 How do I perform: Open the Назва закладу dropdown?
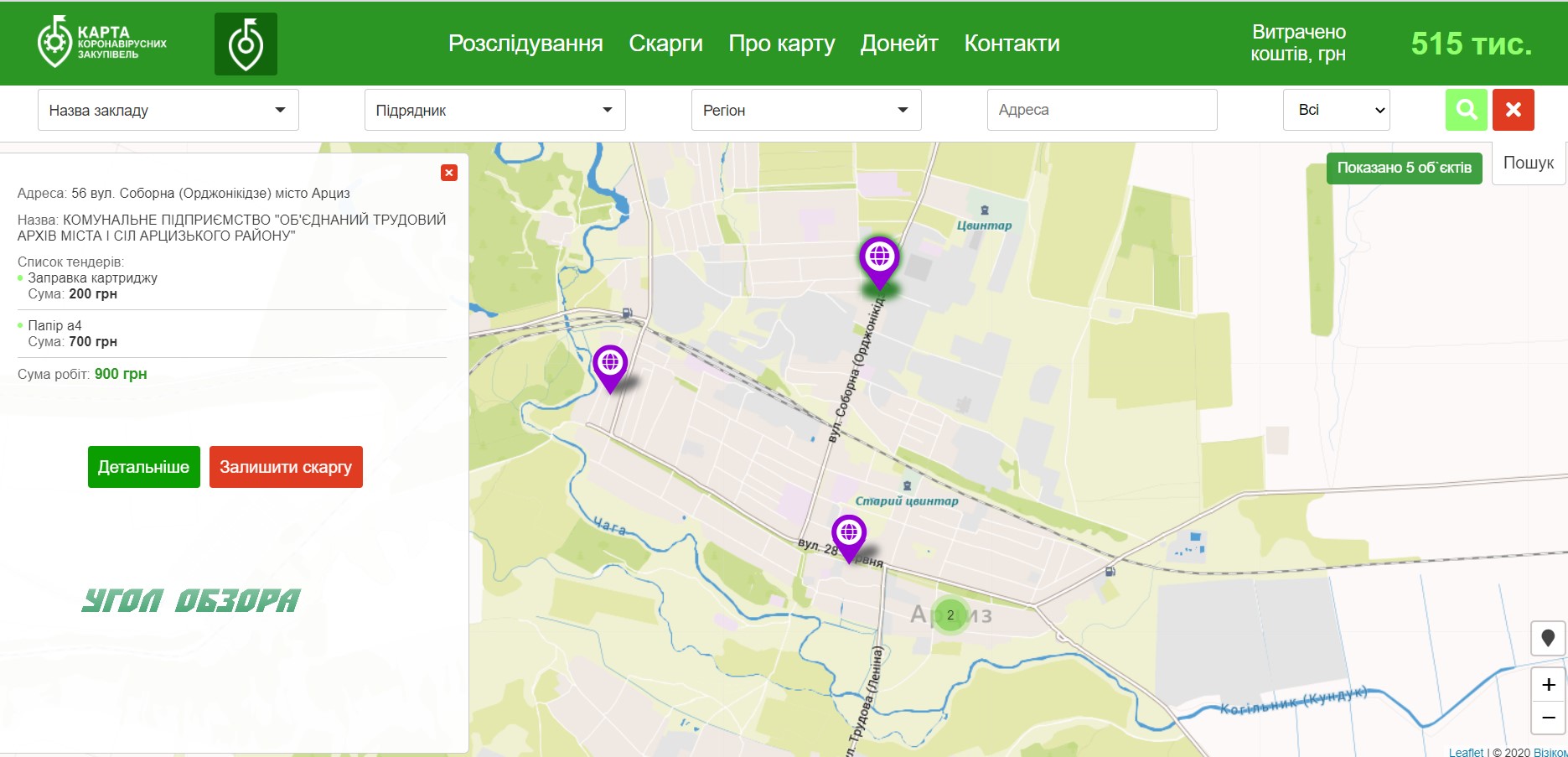pyautogui.click(x=168, y=110)
